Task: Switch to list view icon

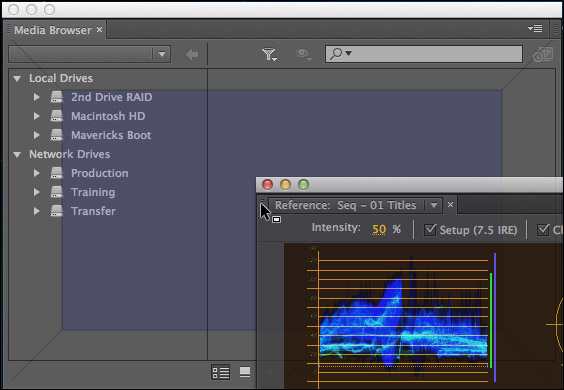Action: point(220,372)
